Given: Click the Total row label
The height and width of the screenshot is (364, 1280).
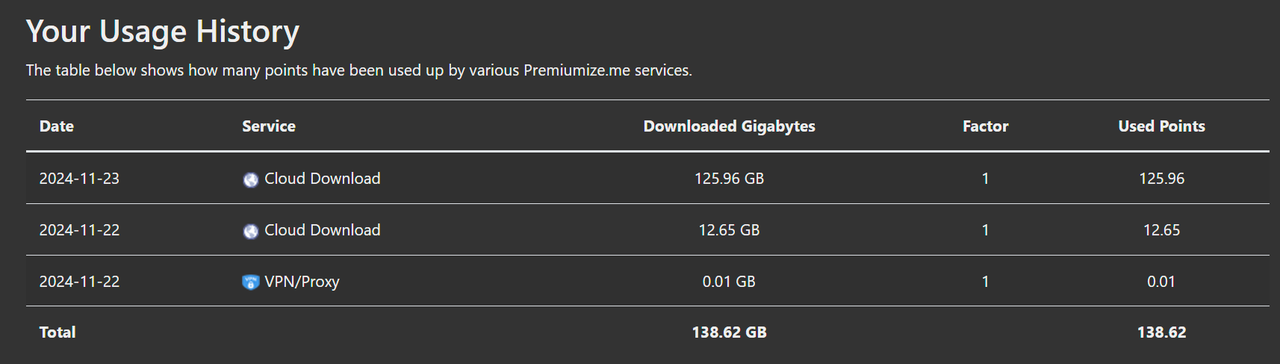Looking at the screenshot, I should (x=57, y=332).
